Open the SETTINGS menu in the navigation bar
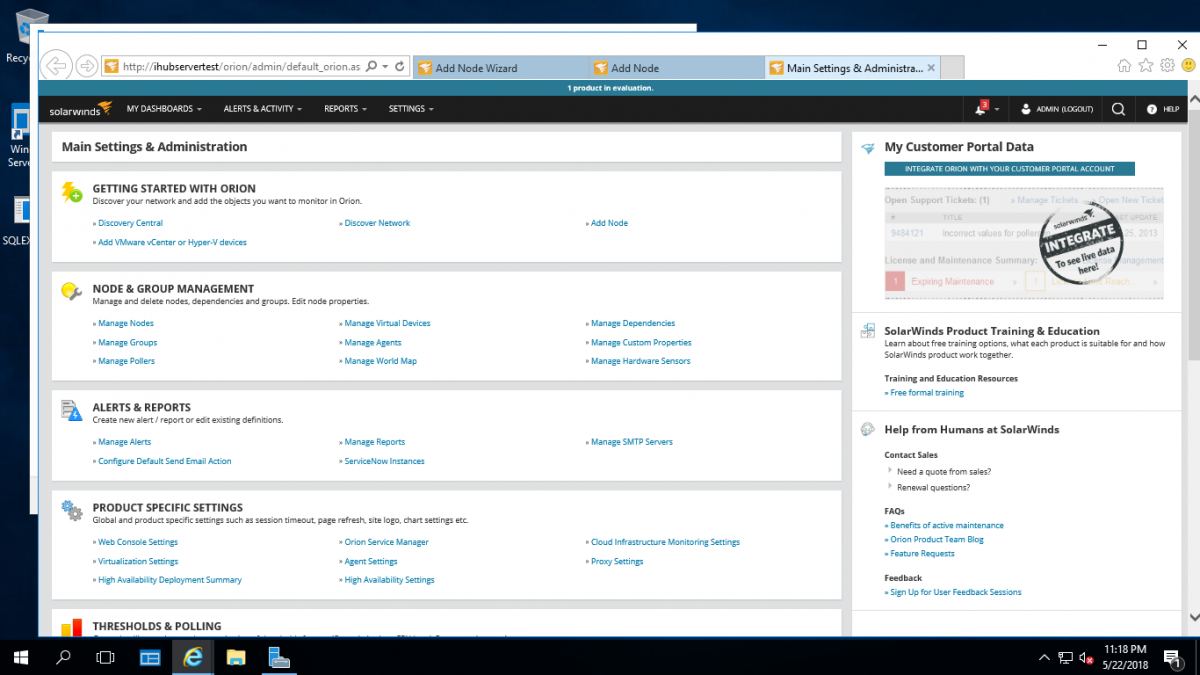 point(410,108)
